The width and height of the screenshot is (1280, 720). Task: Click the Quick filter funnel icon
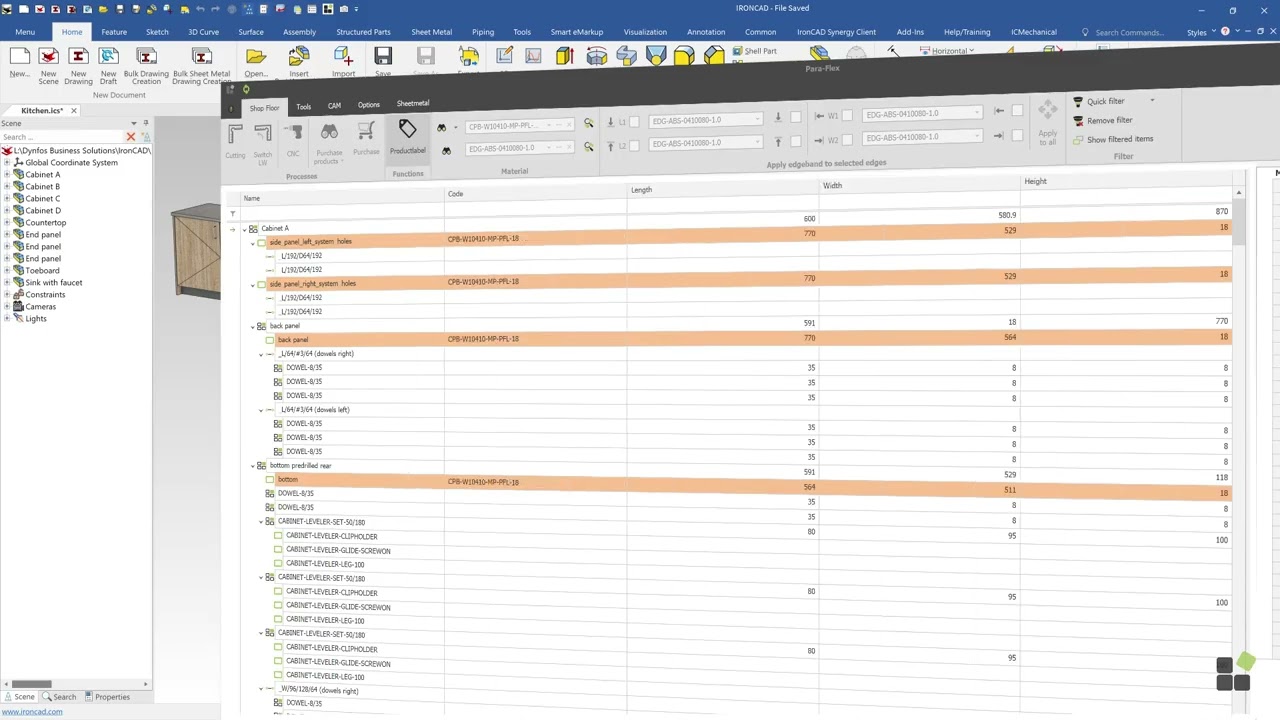pos(1078,101)
